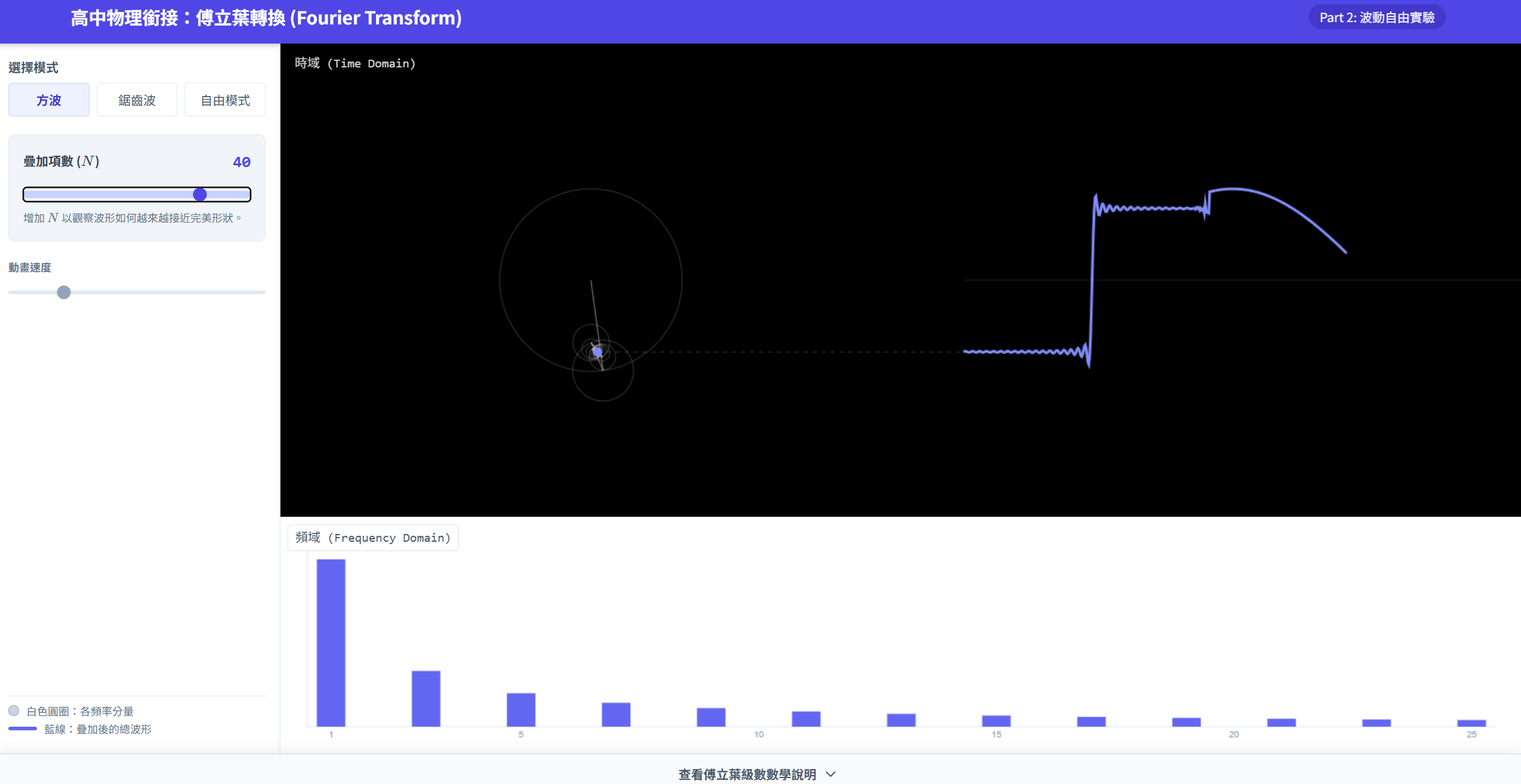Click the blue line legend icon
Screen dimensions: 1521x784
[23, 729]
